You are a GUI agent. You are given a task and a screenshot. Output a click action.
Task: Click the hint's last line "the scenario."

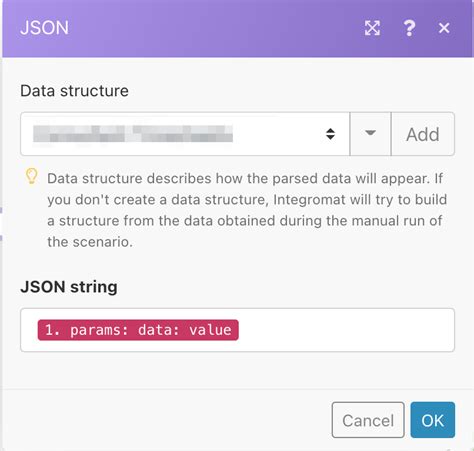[90, 242]
